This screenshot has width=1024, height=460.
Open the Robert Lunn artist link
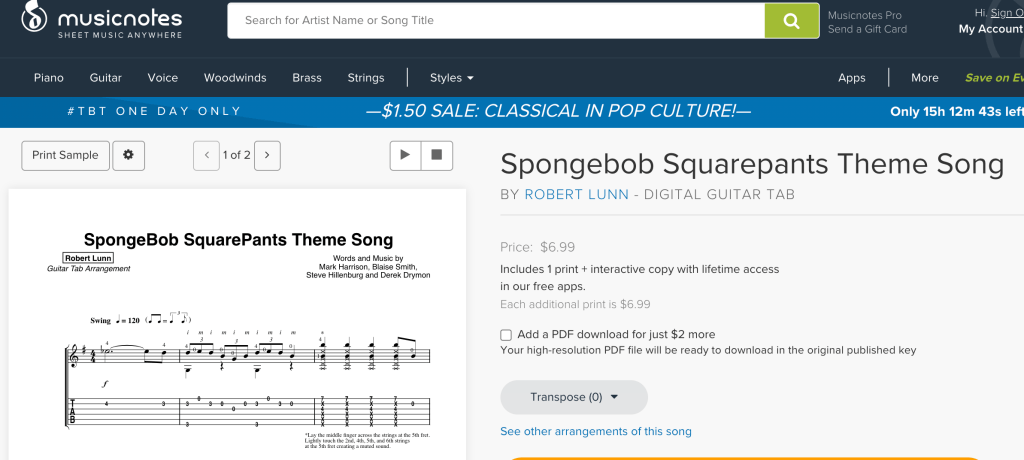coord(576,194)
